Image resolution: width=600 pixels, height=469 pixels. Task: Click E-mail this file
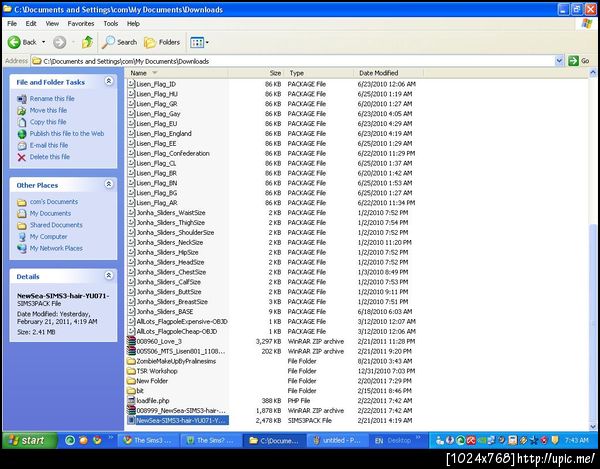click(x=49, y=145)
